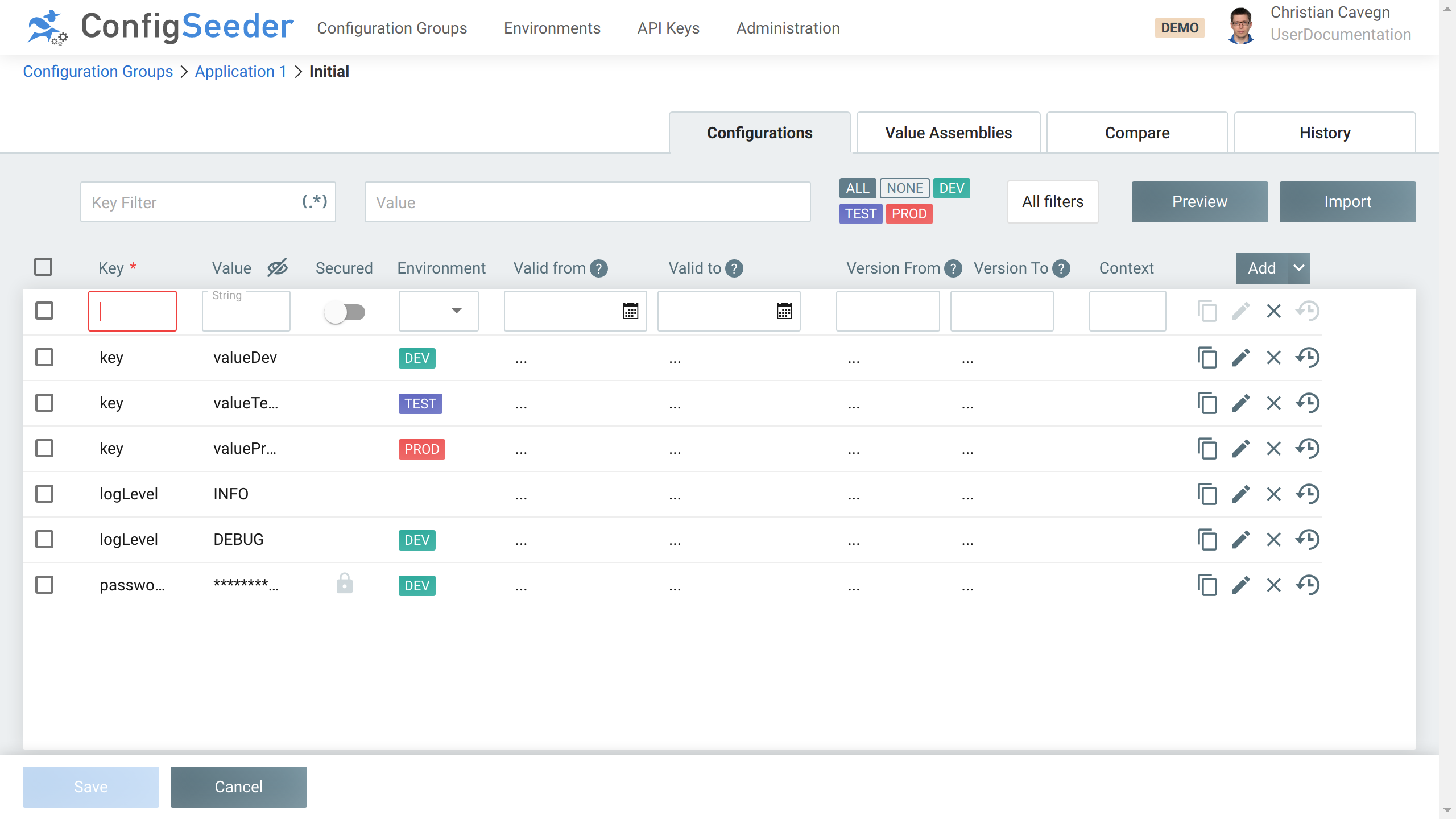The width and height of the screenshot is (1456, 819).
Task: Open the Valid from calendar picker
Action: 629,312
